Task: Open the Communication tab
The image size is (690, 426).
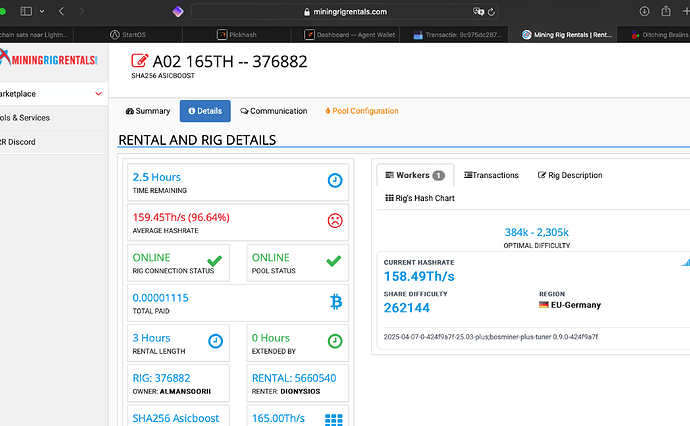Action: coord(274,111)
